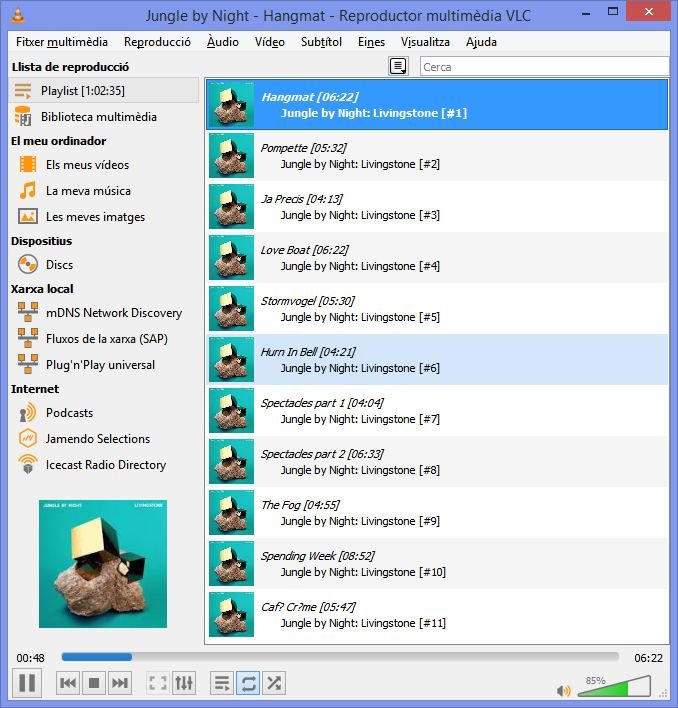Viewport: 678px width, 708px height.
Task: Click the Podcasts broadcast icon
Action: (27, 412)
